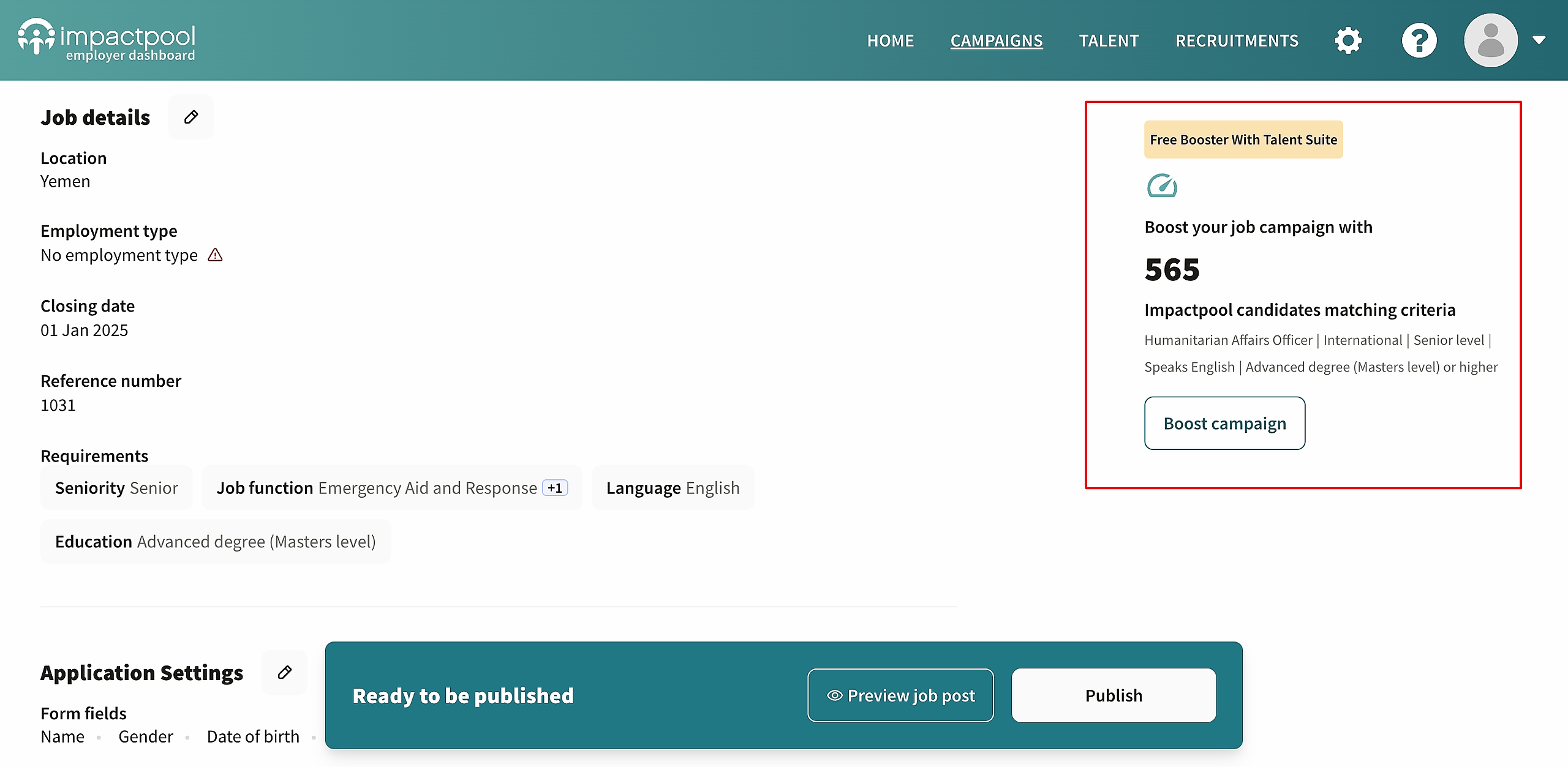The image size is (1568, 767).
Task: Click the Boost campaign button
Action: (1224, 423)
